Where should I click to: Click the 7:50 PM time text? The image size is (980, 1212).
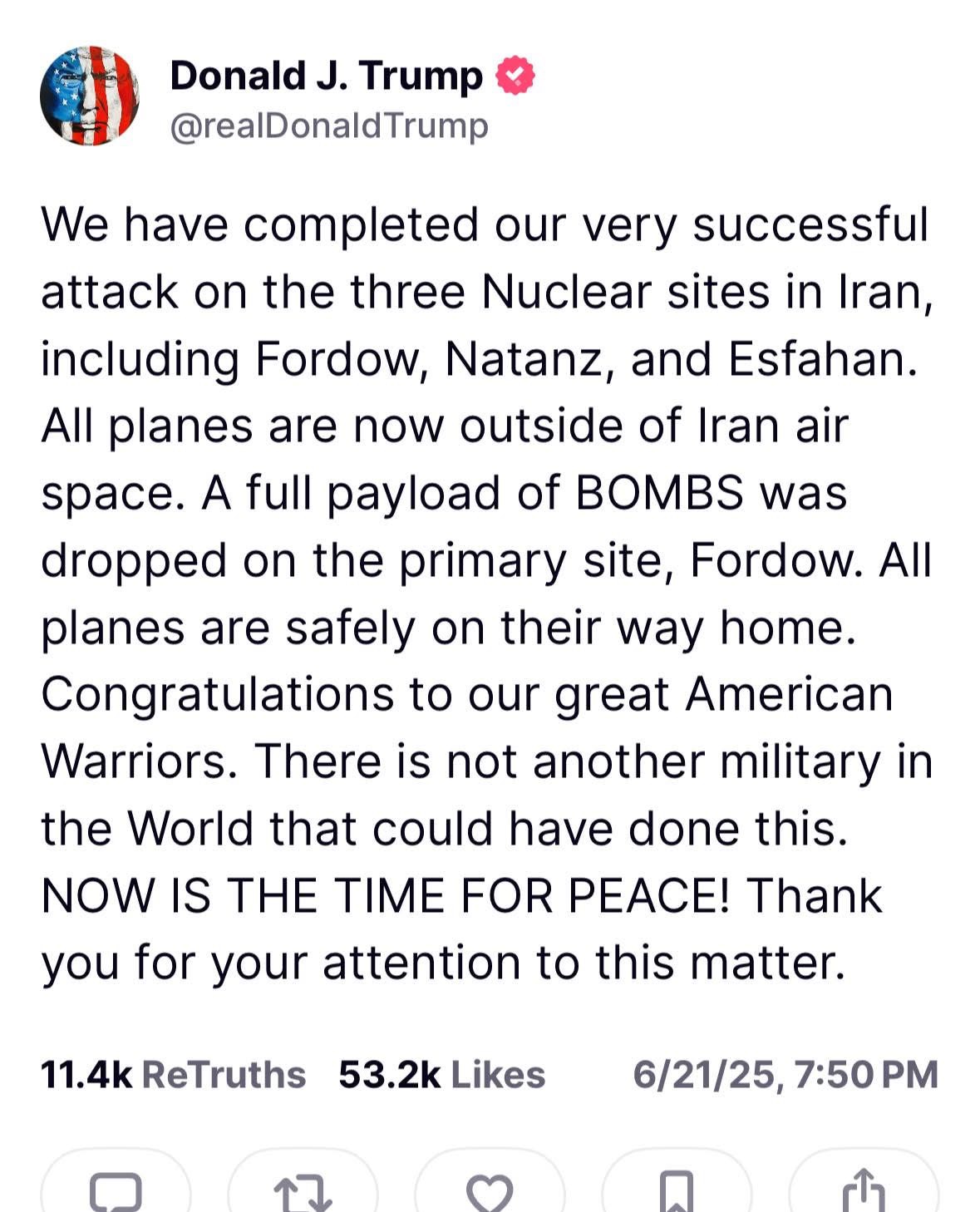866,1075
